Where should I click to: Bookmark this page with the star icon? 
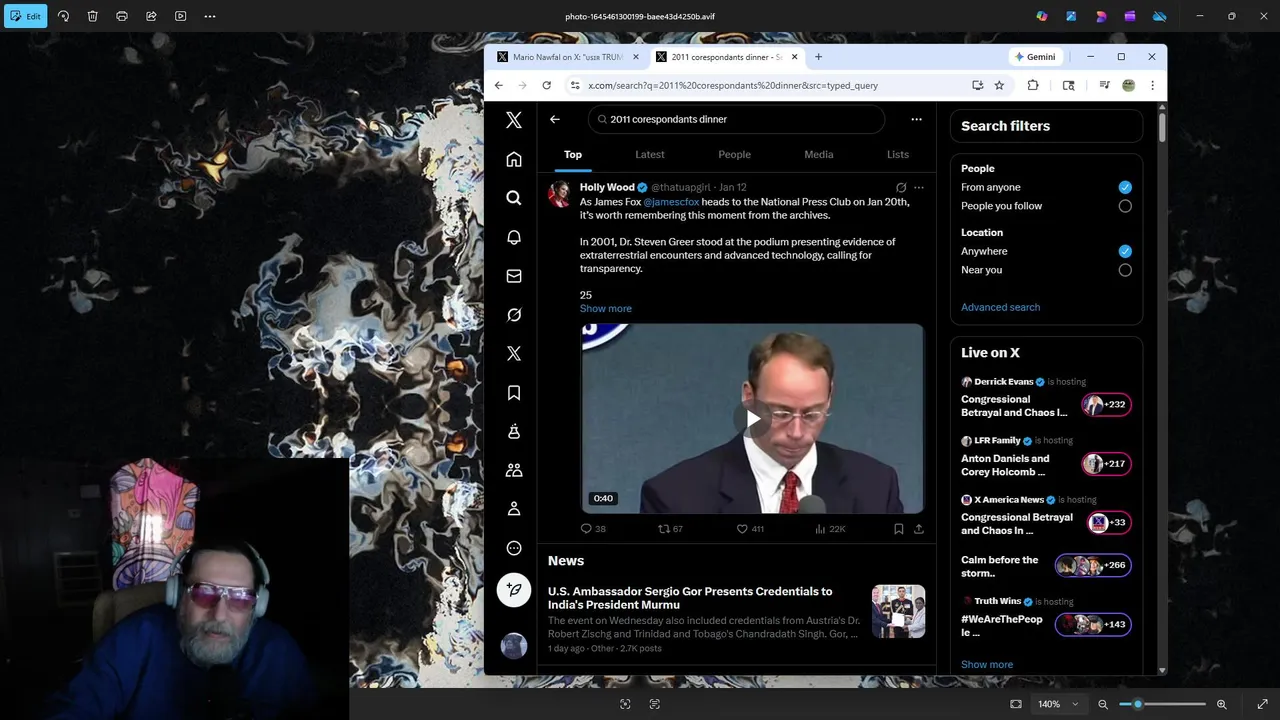click(999, 85)
